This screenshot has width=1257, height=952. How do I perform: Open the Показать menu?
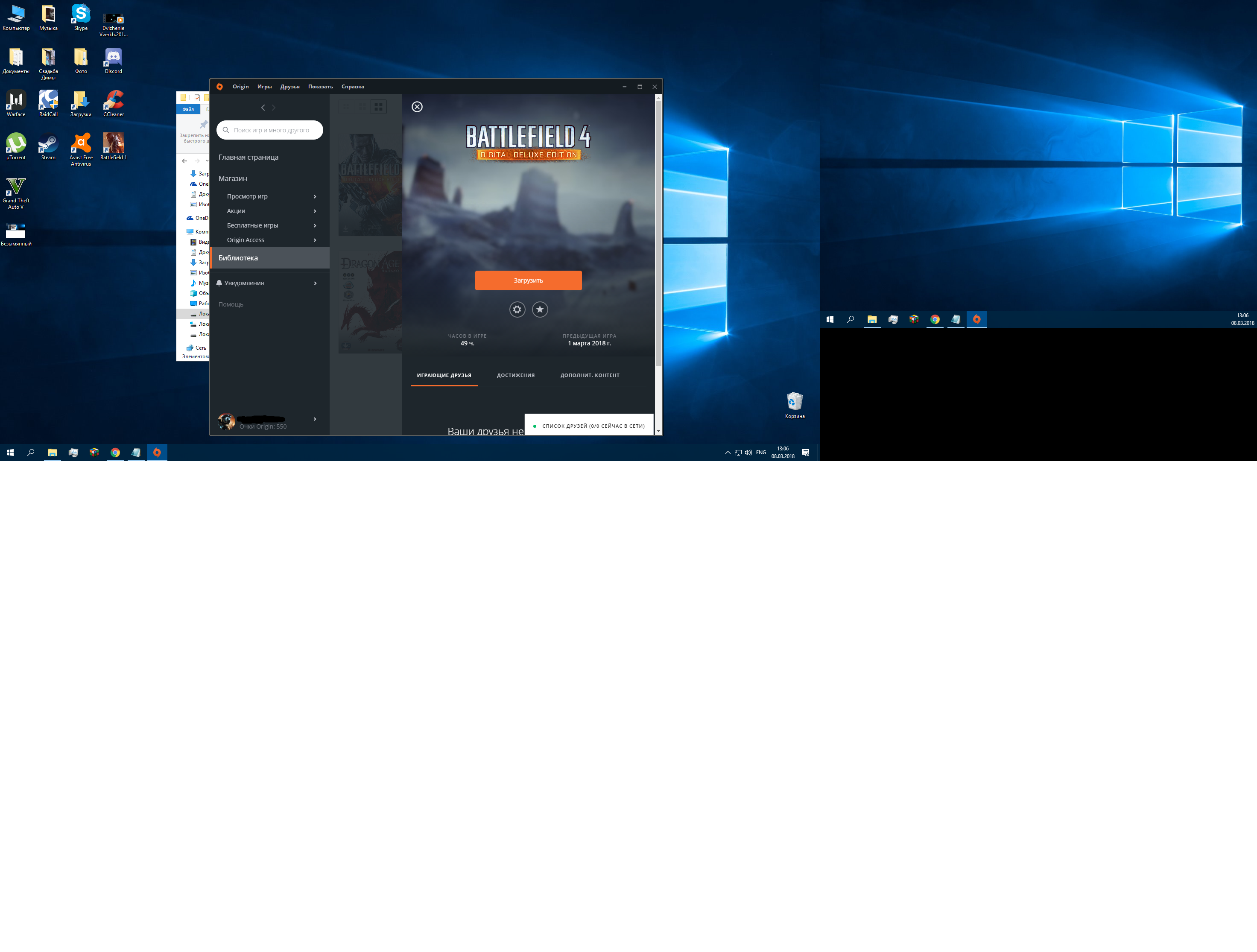[x=321, y=87]
